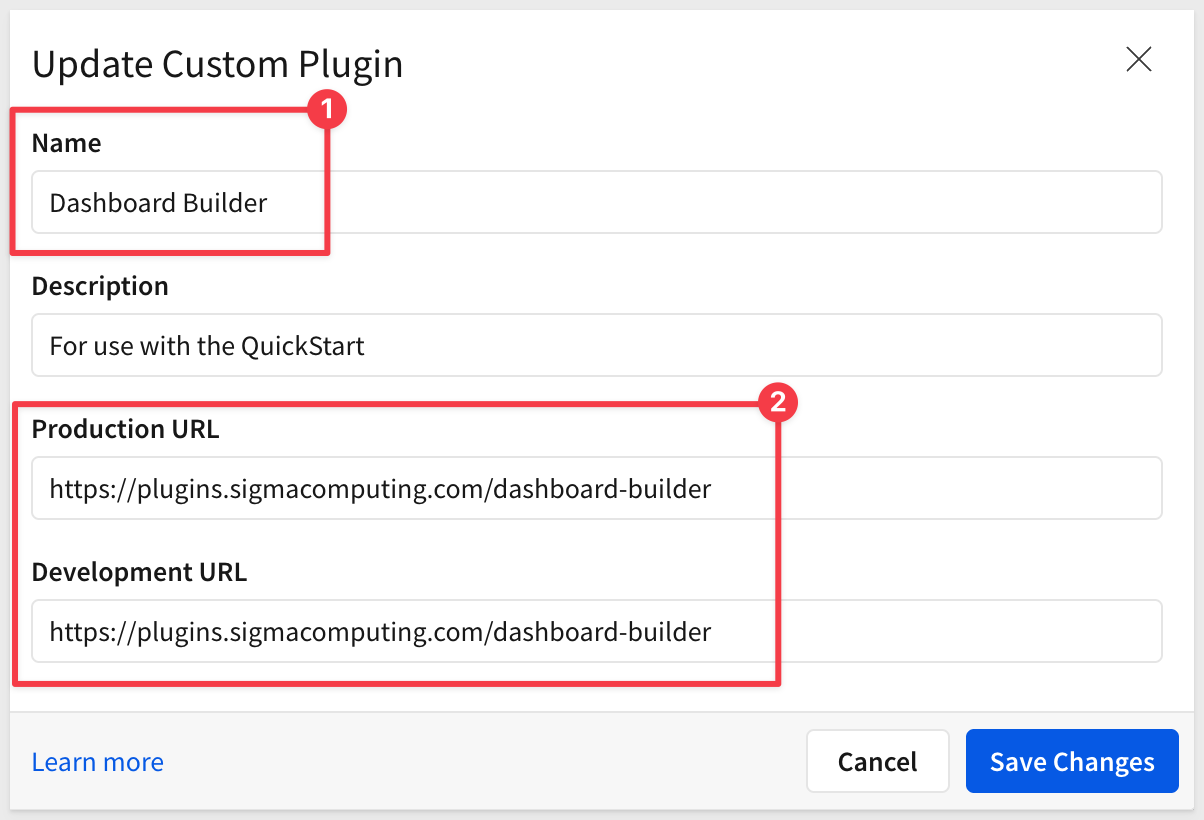Click empty gray footer beside Learn more
This screenshot has height=820, width=1204.
[x=480, y=762]
